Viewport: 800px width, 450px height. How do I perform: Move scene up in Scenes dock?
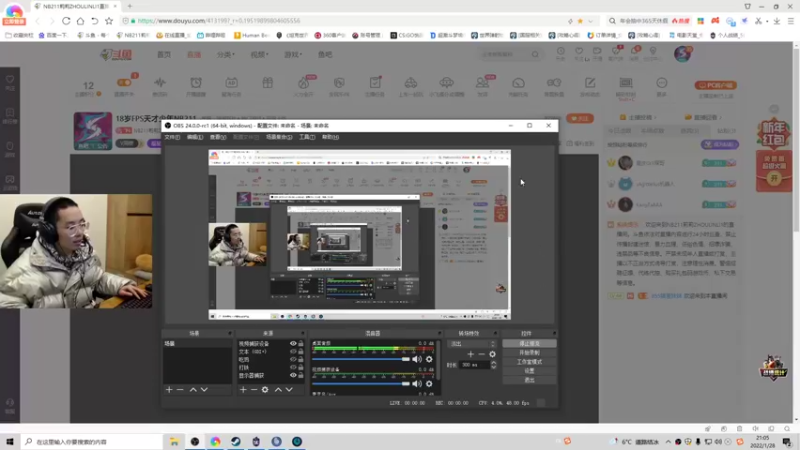pos(193,390)
